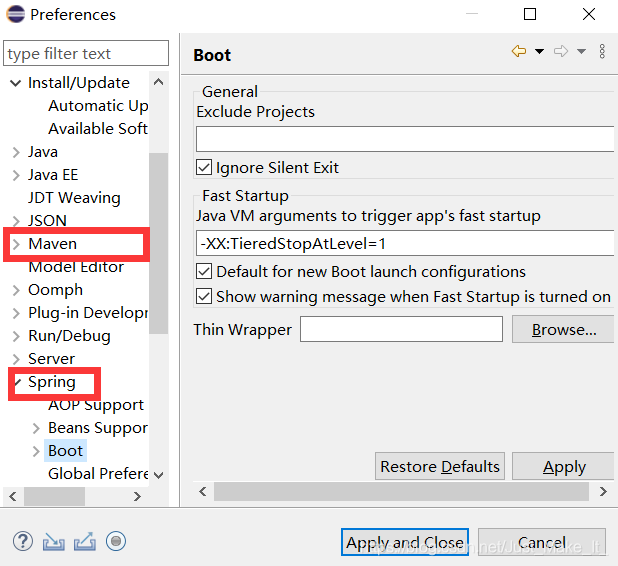Screen dimensions: 618x566
Task: Toggle the Ignore Silent Exit checkbox
Action: pos(204,168)
